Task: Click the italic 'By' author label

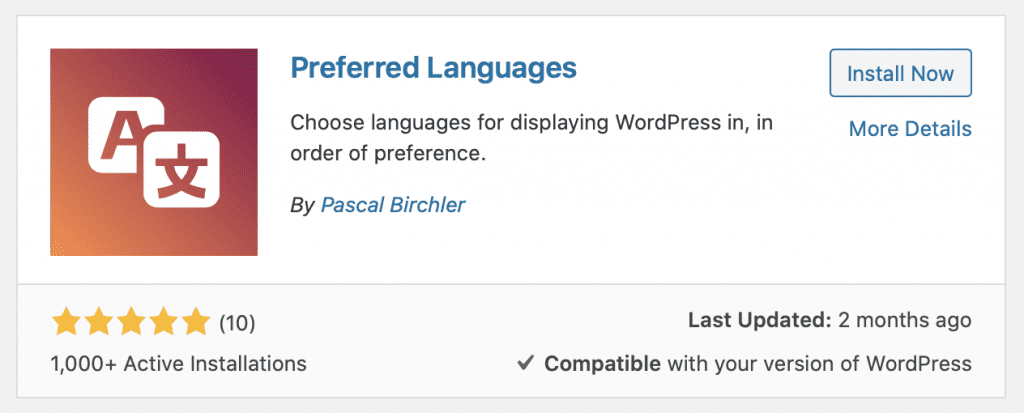Action: click(x=302, y=205)
